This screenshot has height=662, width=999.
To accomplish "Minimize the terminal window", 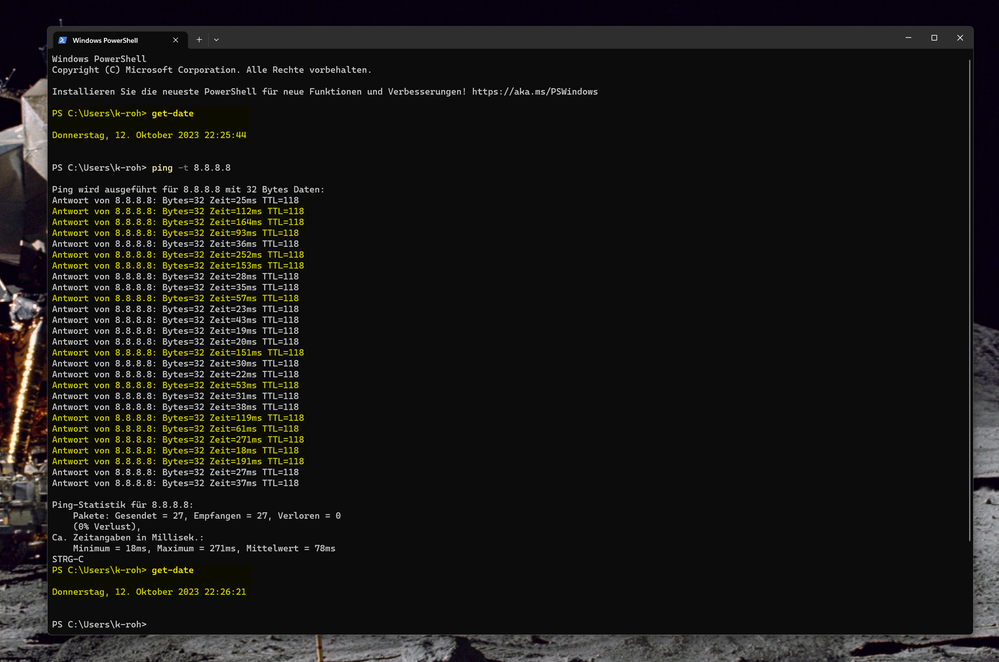I will point(908,38).
